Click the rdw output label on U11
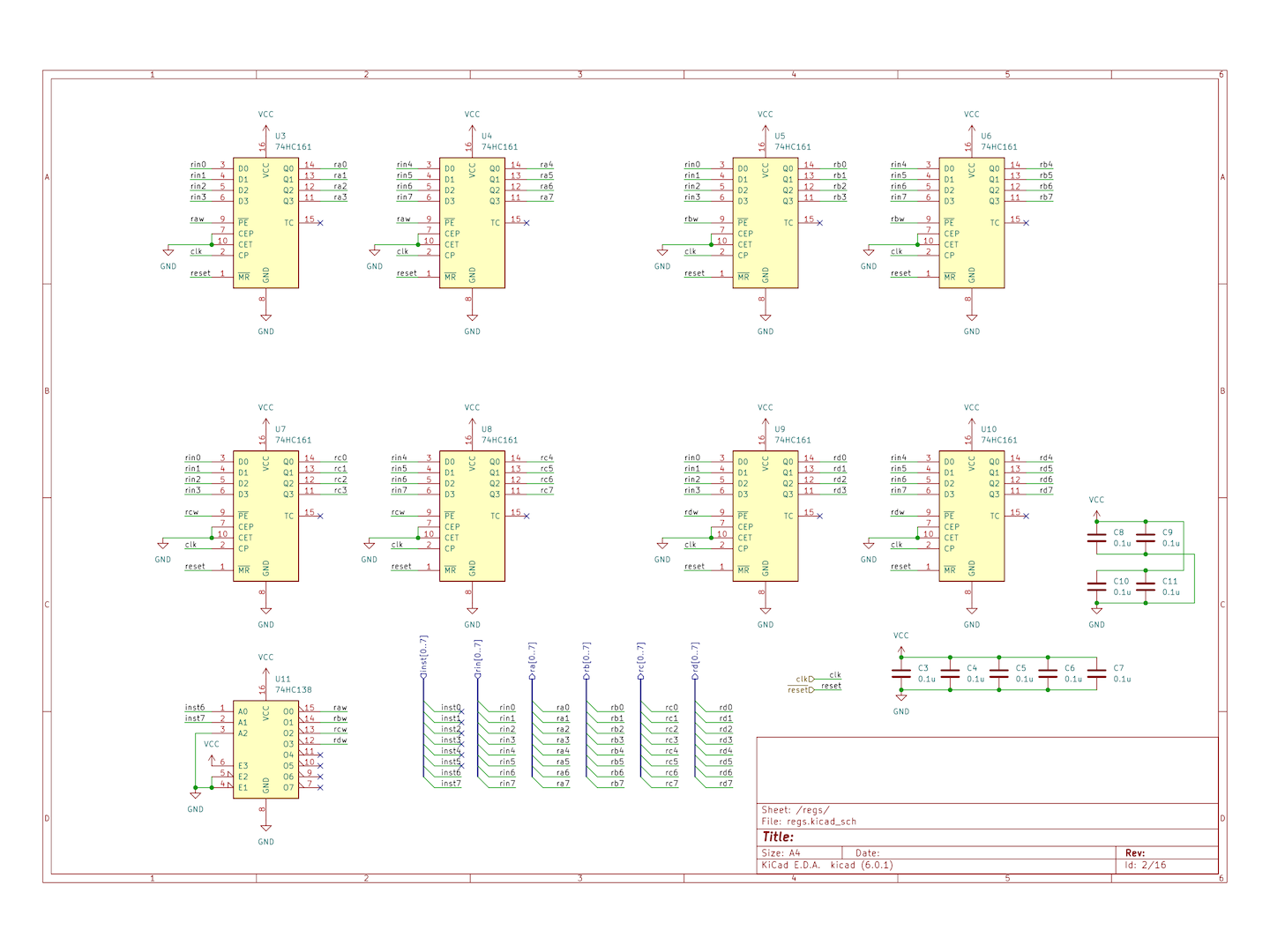This screenshot has width=1270, height=952. coord(340,740)
